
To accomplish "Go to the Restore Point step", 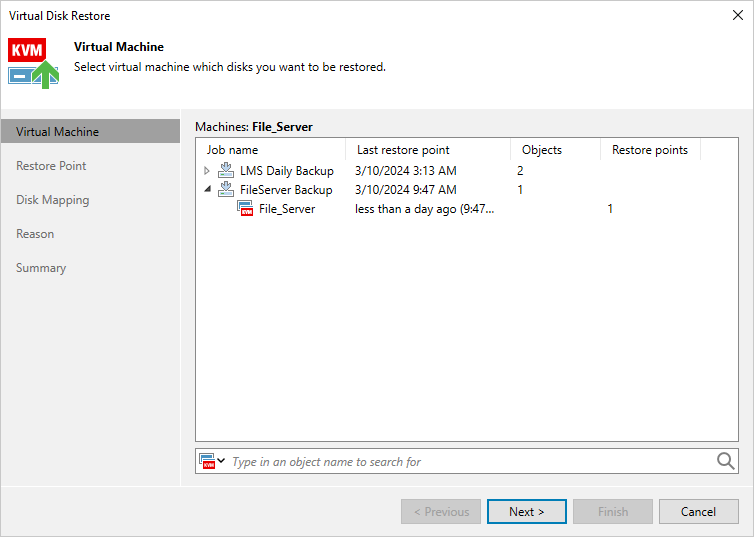I will pos(51,166).
